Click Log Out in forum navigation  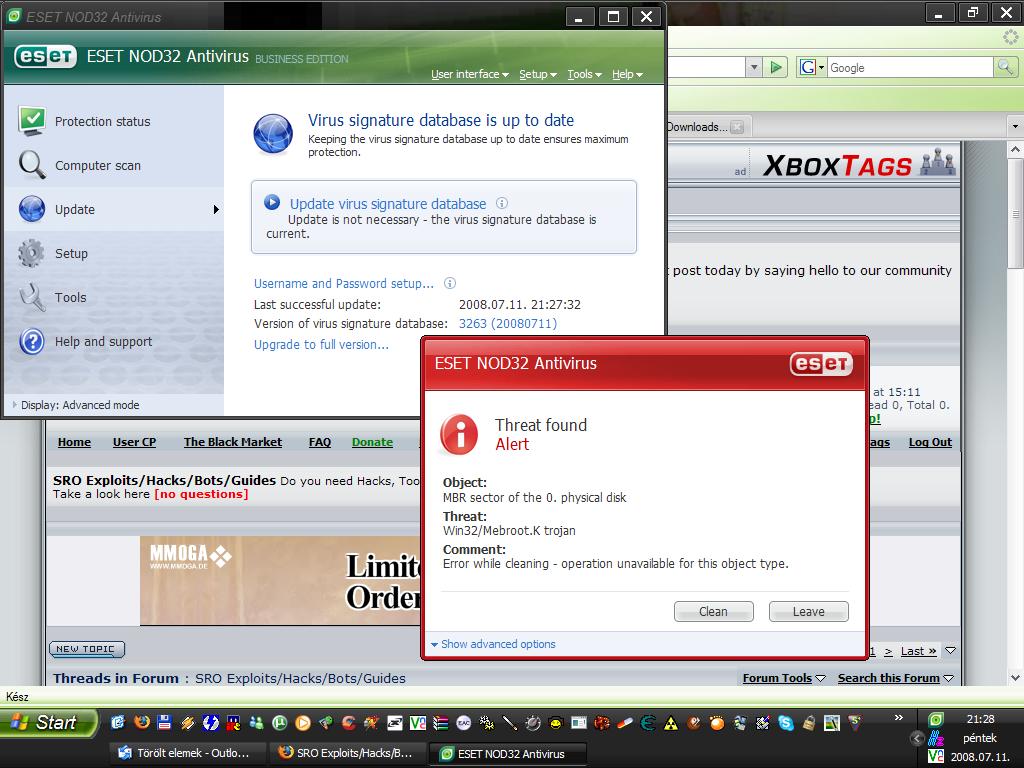coord(930,442)
